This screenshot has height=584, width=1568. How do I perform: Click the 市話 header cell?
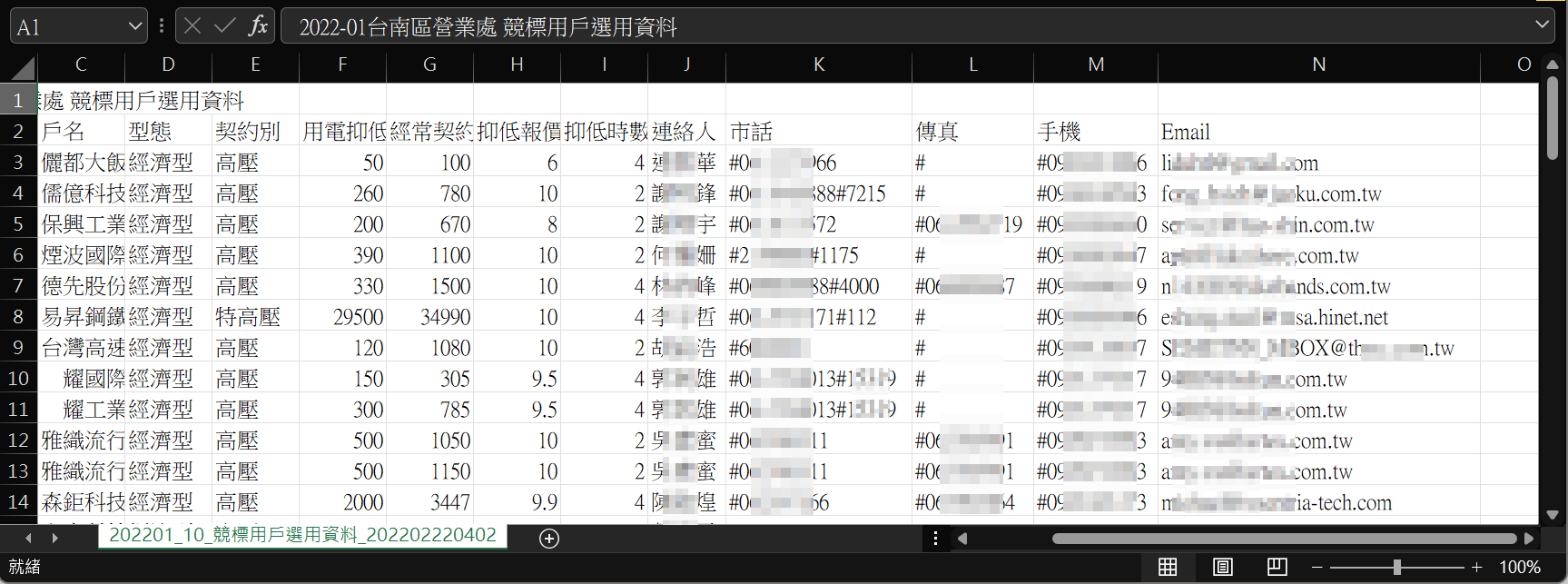click(819, 131)
